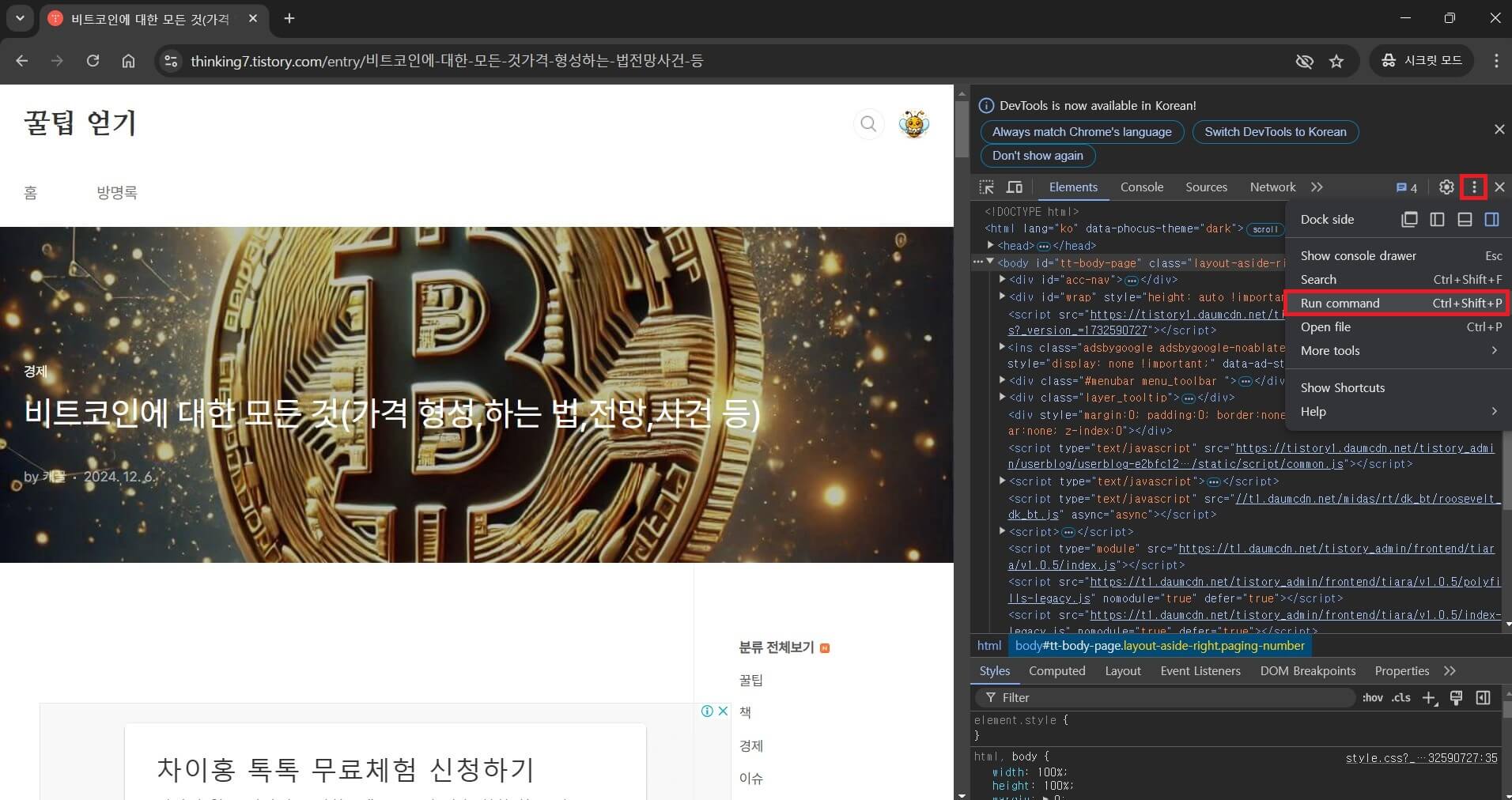Open the blog search magnifier icon
This screenshot has width=1512, height=800.
click(x=868, y=124)
